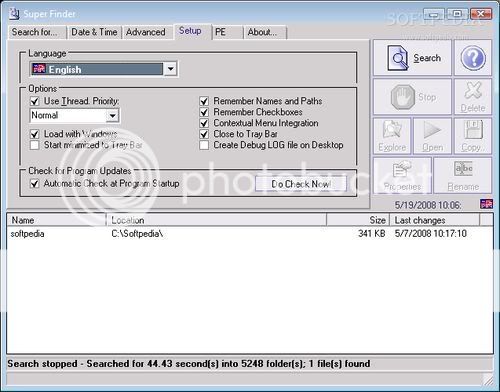Sort results by Location column header
This screenshot has height=392, width=500.
click(216, 220)
